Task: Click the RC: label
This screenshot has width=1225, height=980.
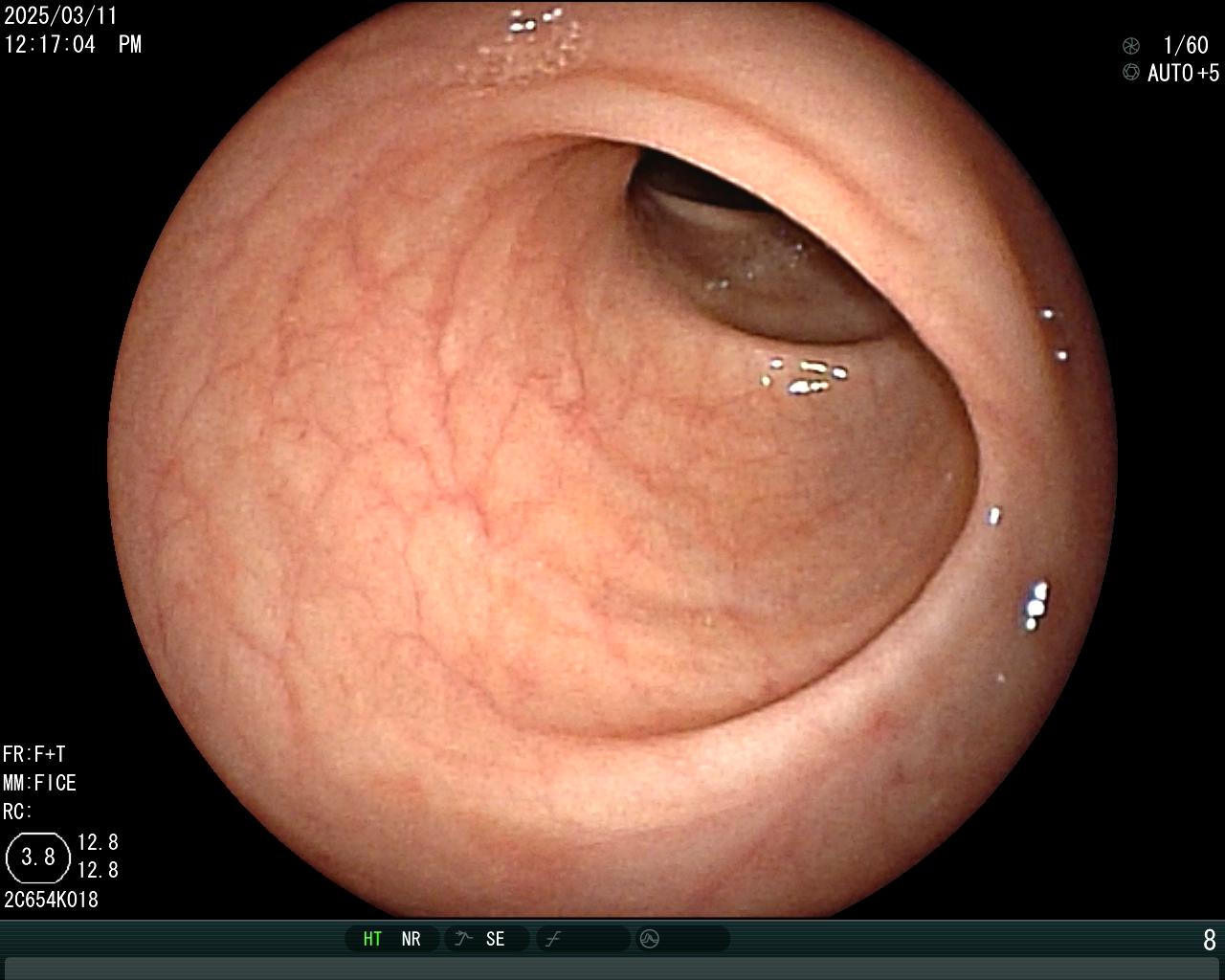Action: [18, 812]
